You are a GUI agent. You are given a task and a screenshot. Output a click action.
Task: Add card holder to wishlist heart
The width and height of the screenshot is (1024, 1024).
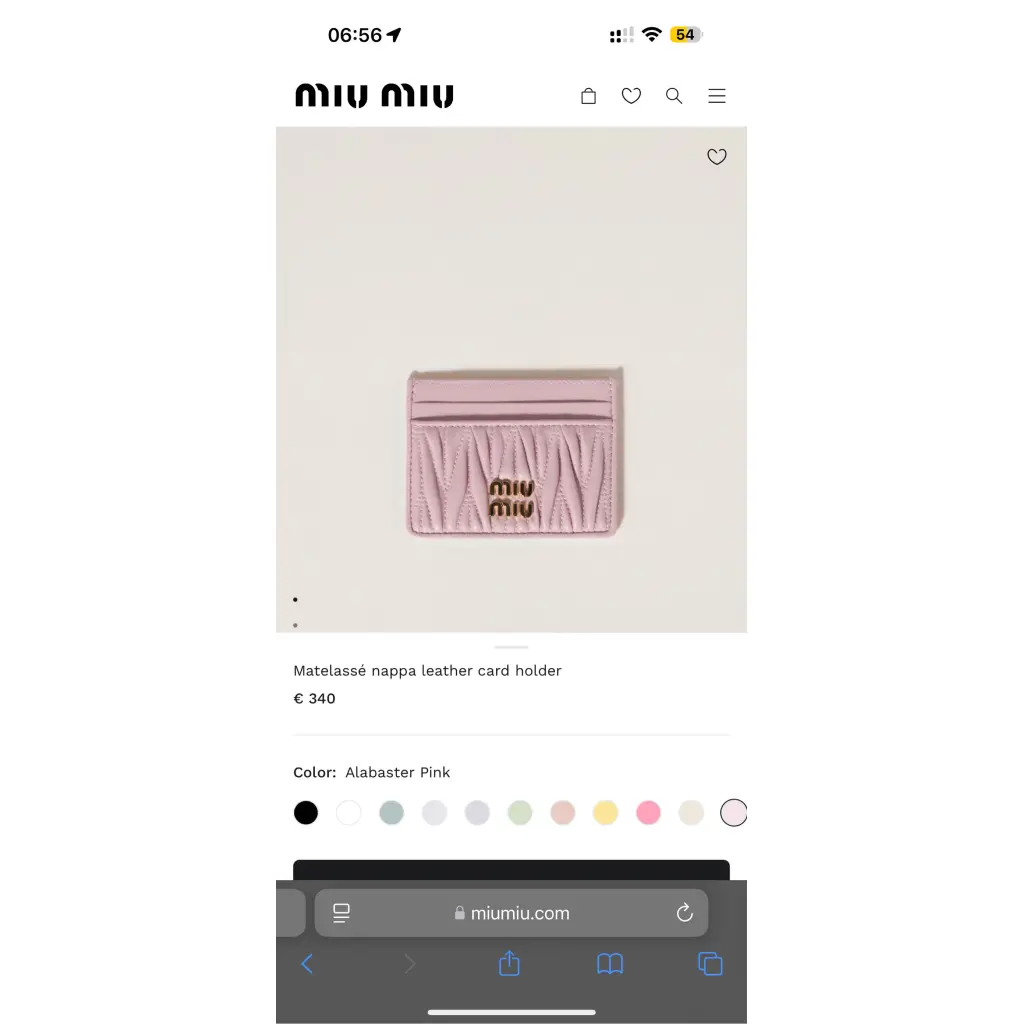click(x=716, y=157)
